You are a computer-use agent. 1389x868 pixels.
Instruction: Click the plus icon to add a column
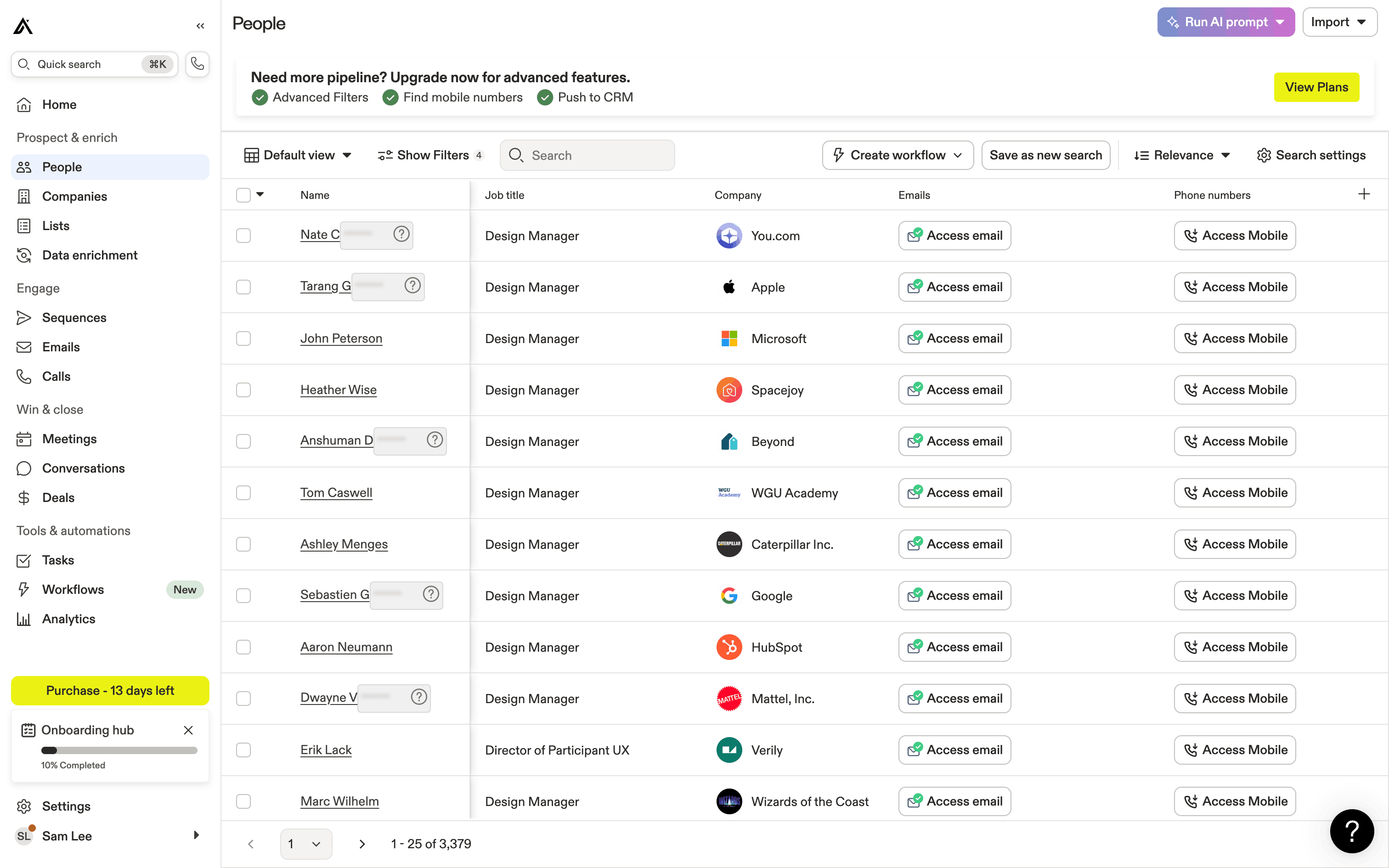1364,195
